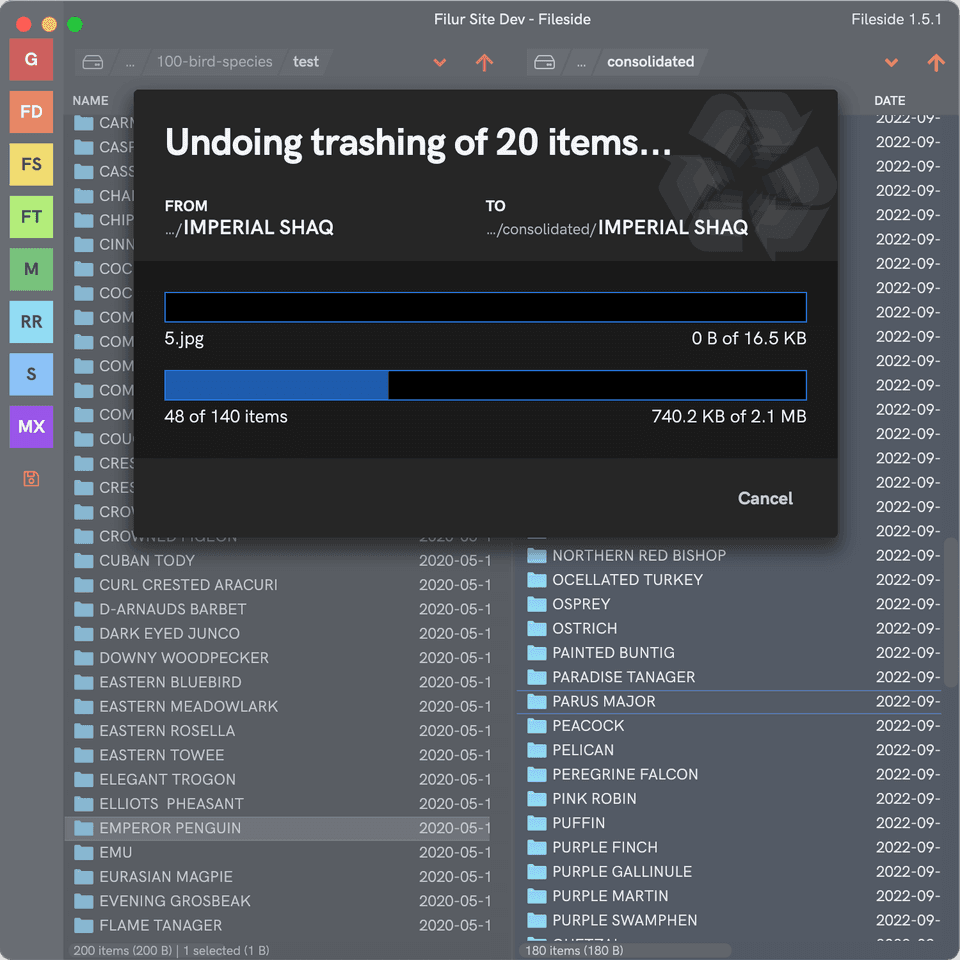Screen dimensions: 960x960
Task: Open the G workspace tile
Action: click(x=31, y=59)
